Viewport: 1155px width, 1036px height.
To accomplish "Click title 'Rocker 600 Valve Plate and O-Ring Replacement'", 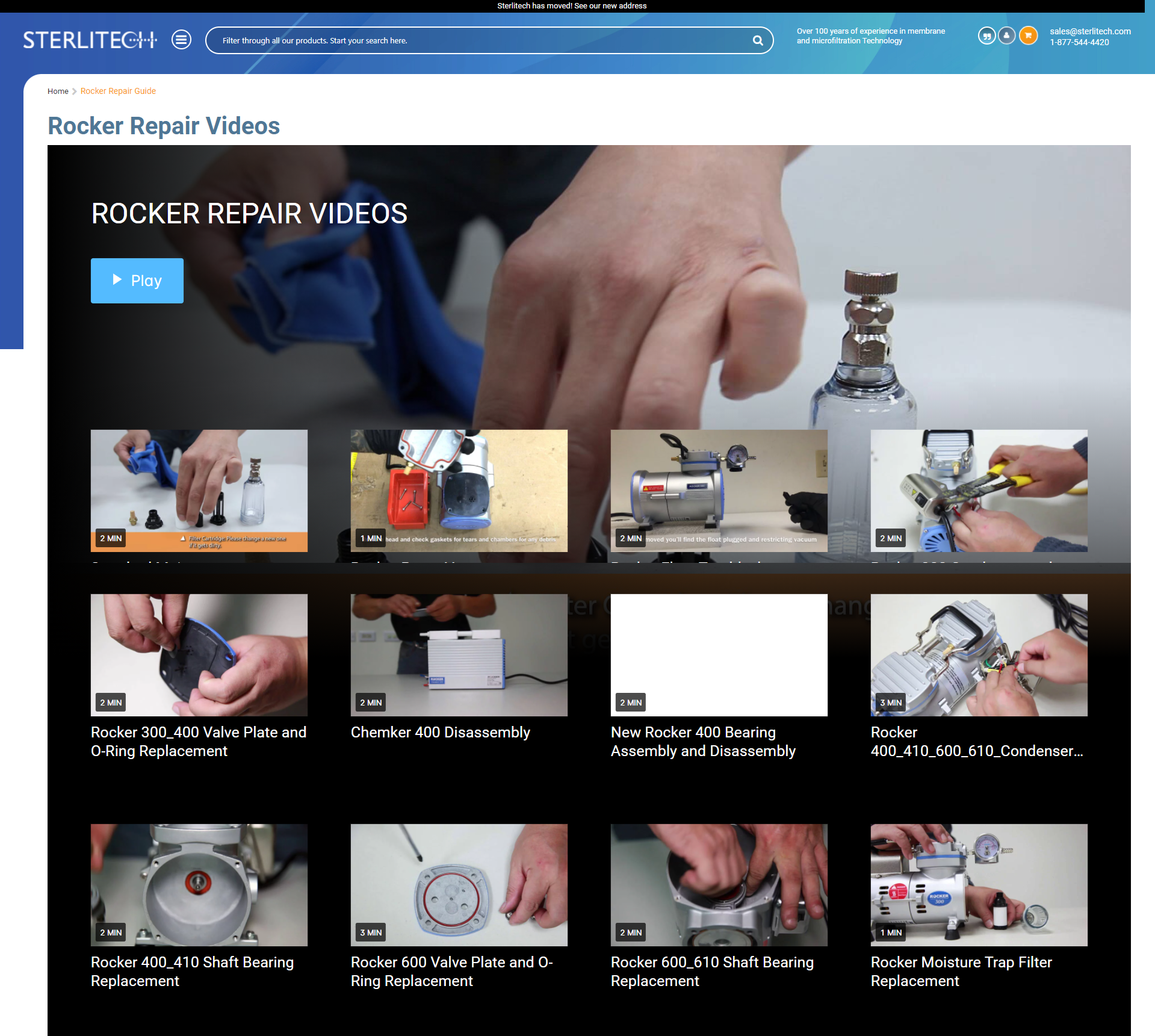I will [452, 972].
